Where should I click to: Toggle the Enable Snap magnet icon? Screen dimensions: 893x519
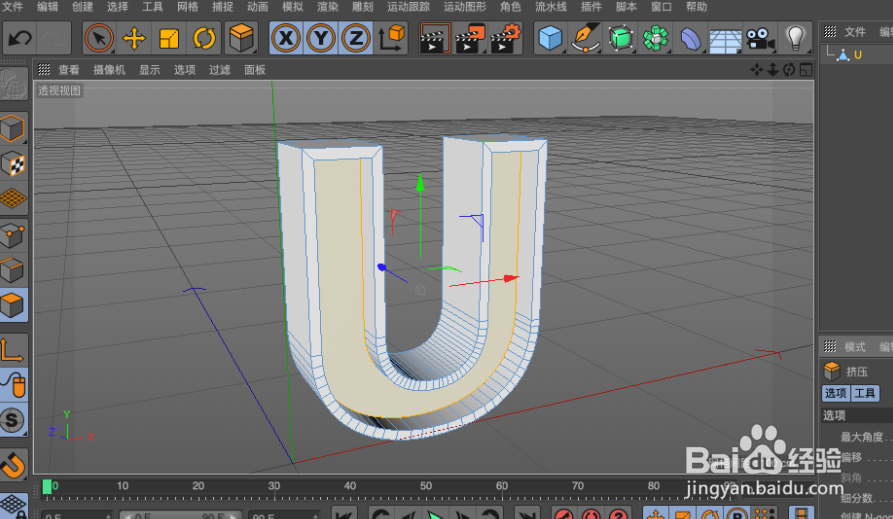13,465
